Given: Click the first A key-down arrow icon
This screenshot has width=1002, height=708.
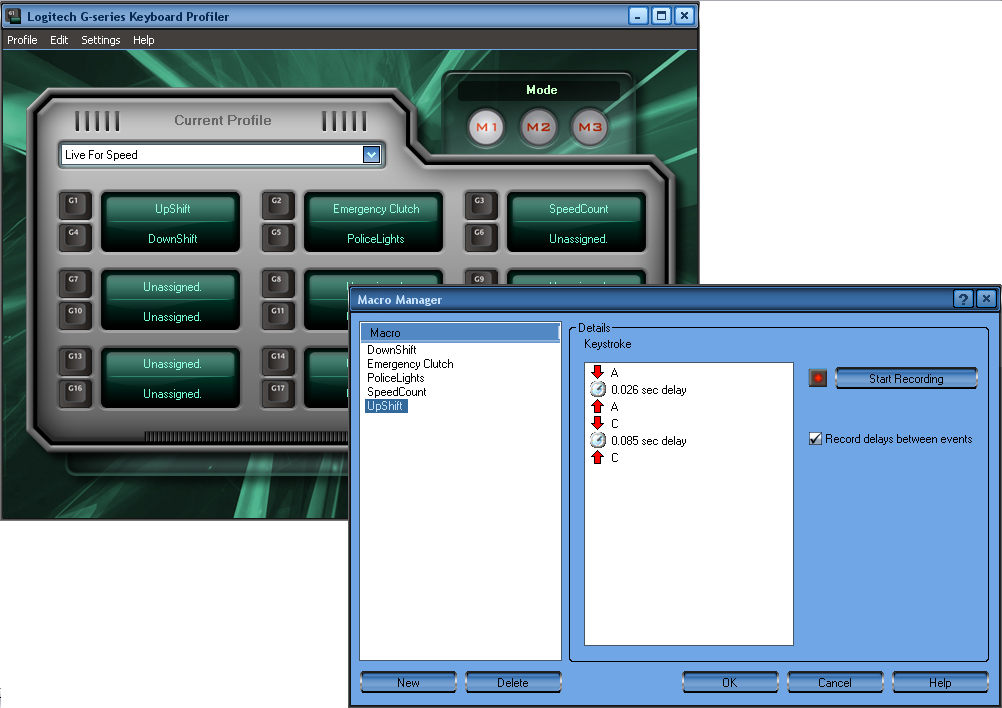Looking at the screenshot, I should (x=597, y=372).
